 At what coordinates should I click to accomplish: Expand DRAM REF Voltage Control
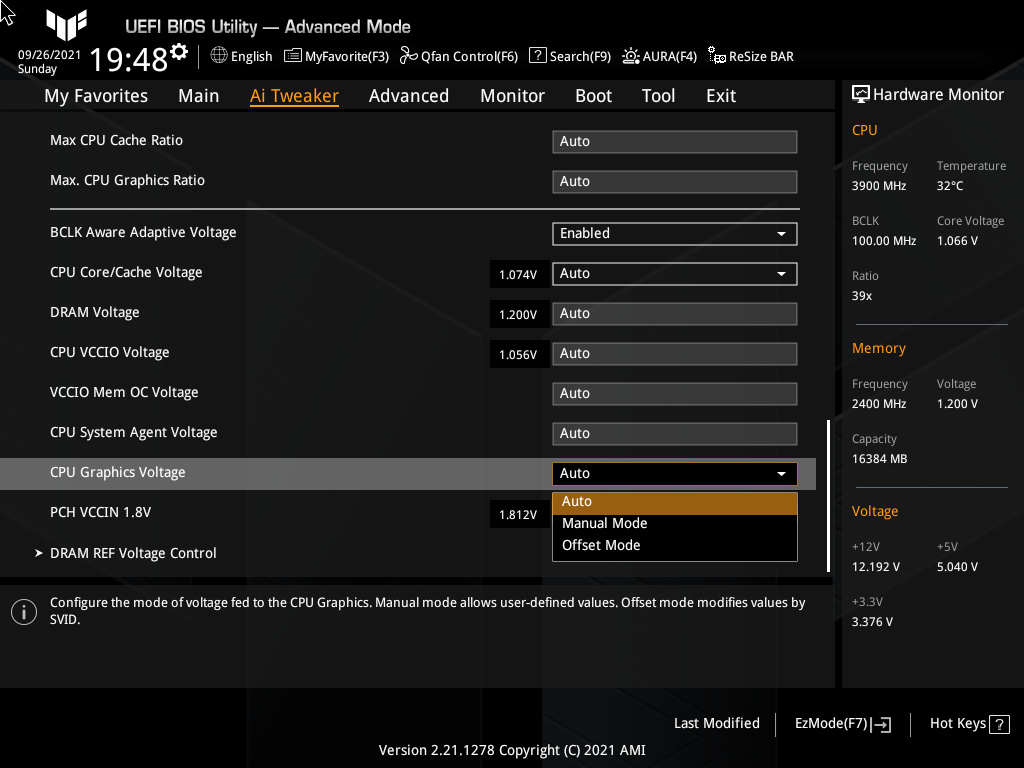point(132,552)
